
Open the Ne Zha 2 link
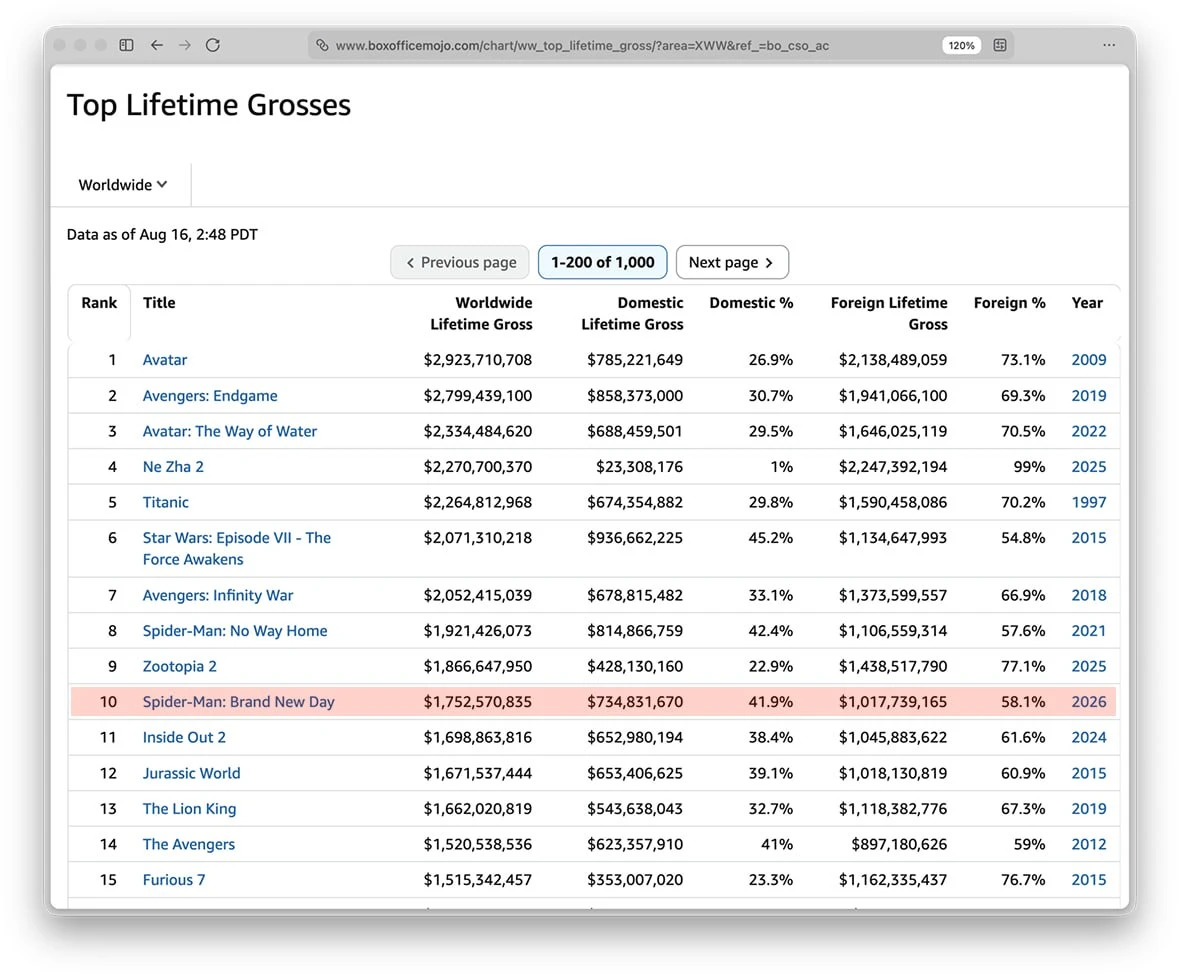(173, 467)
